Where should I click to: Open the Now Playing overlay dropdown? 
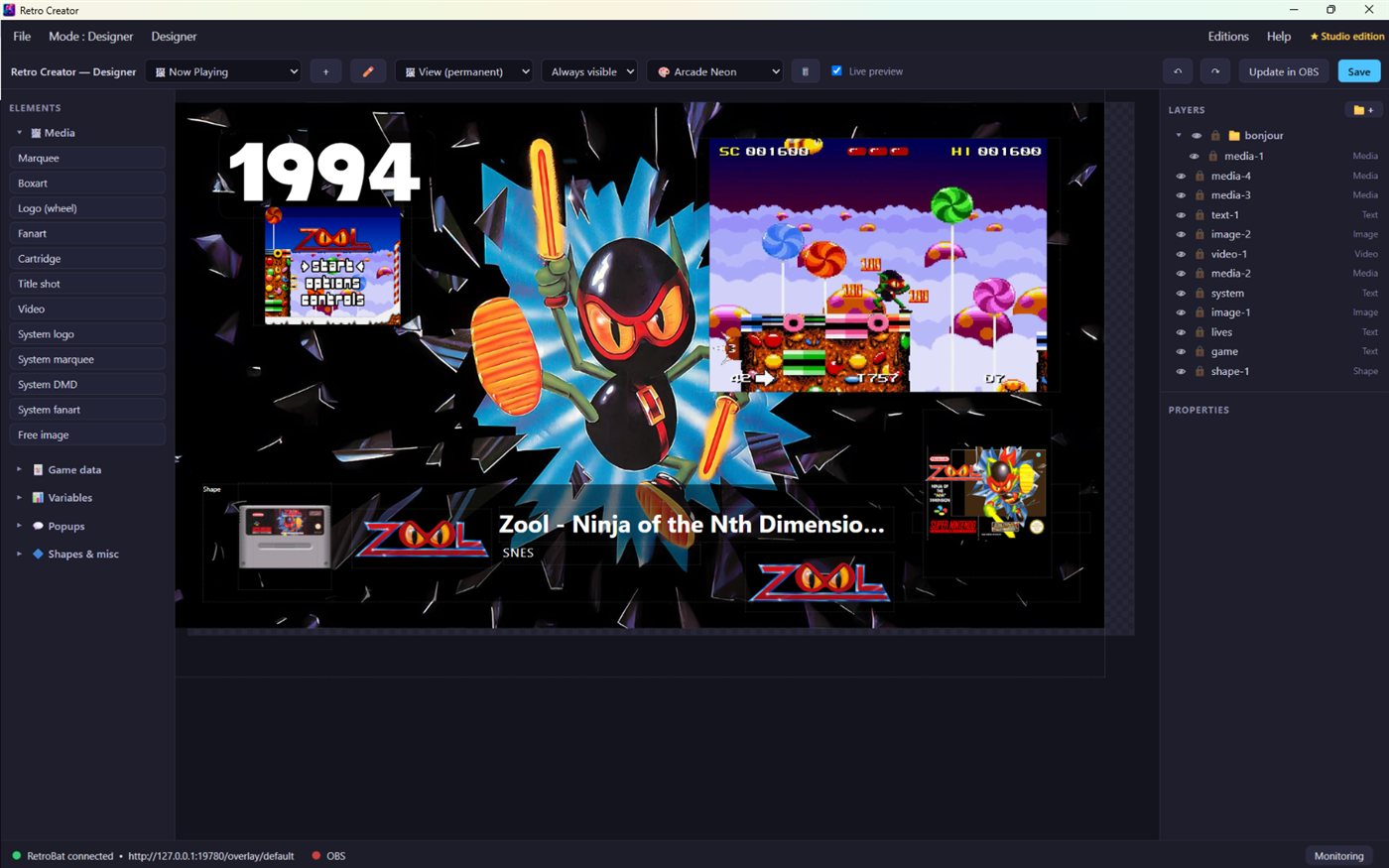[223, 71]
